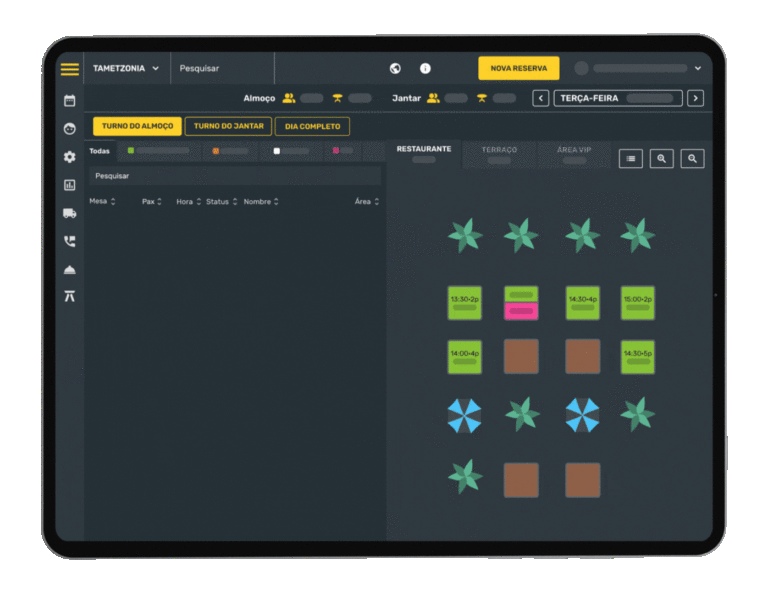The width and height of the screenshot is (768, 594).
Task: Open the reports chart icon
Action: click(x=69, y=185)
